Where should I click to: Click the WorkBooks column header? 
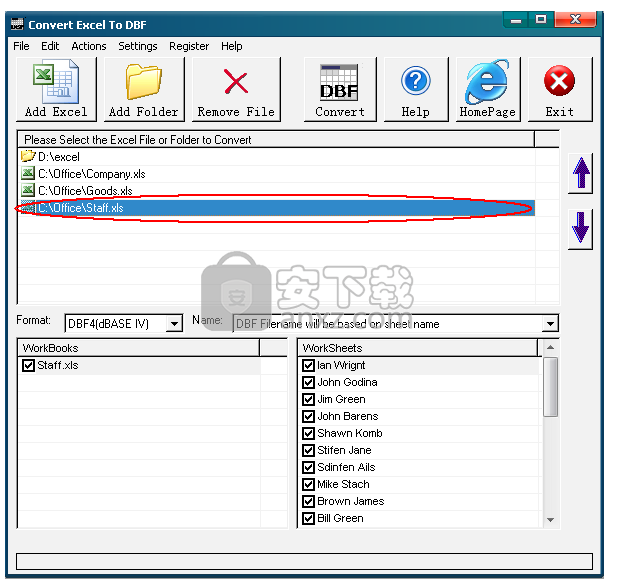coord(139,348)
